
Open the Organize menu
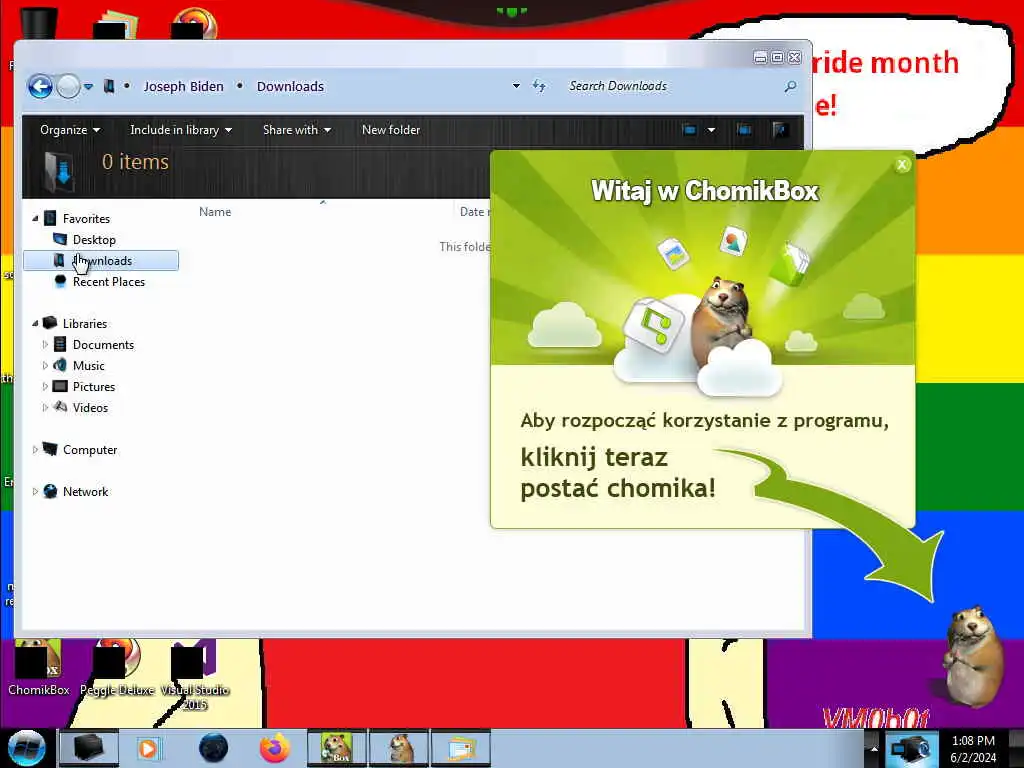coord(70,129)
